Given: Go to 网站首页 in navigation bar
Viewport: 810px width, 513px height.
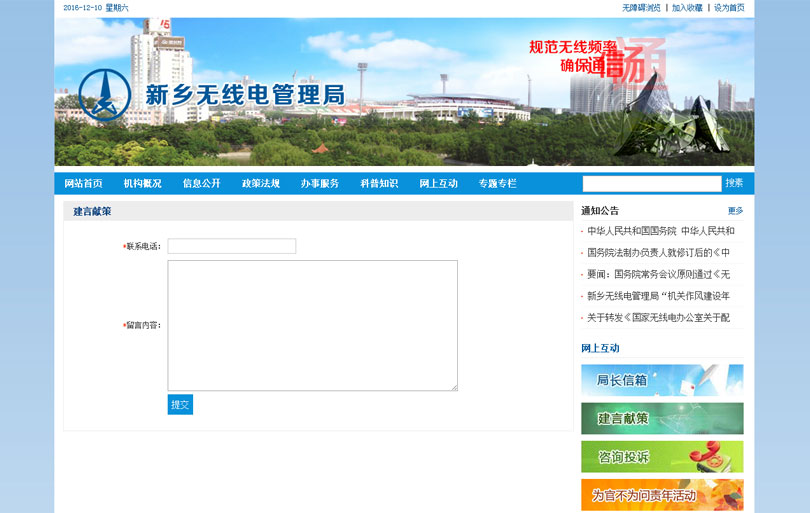Looking at the screenshot, I should click(83, 184).
